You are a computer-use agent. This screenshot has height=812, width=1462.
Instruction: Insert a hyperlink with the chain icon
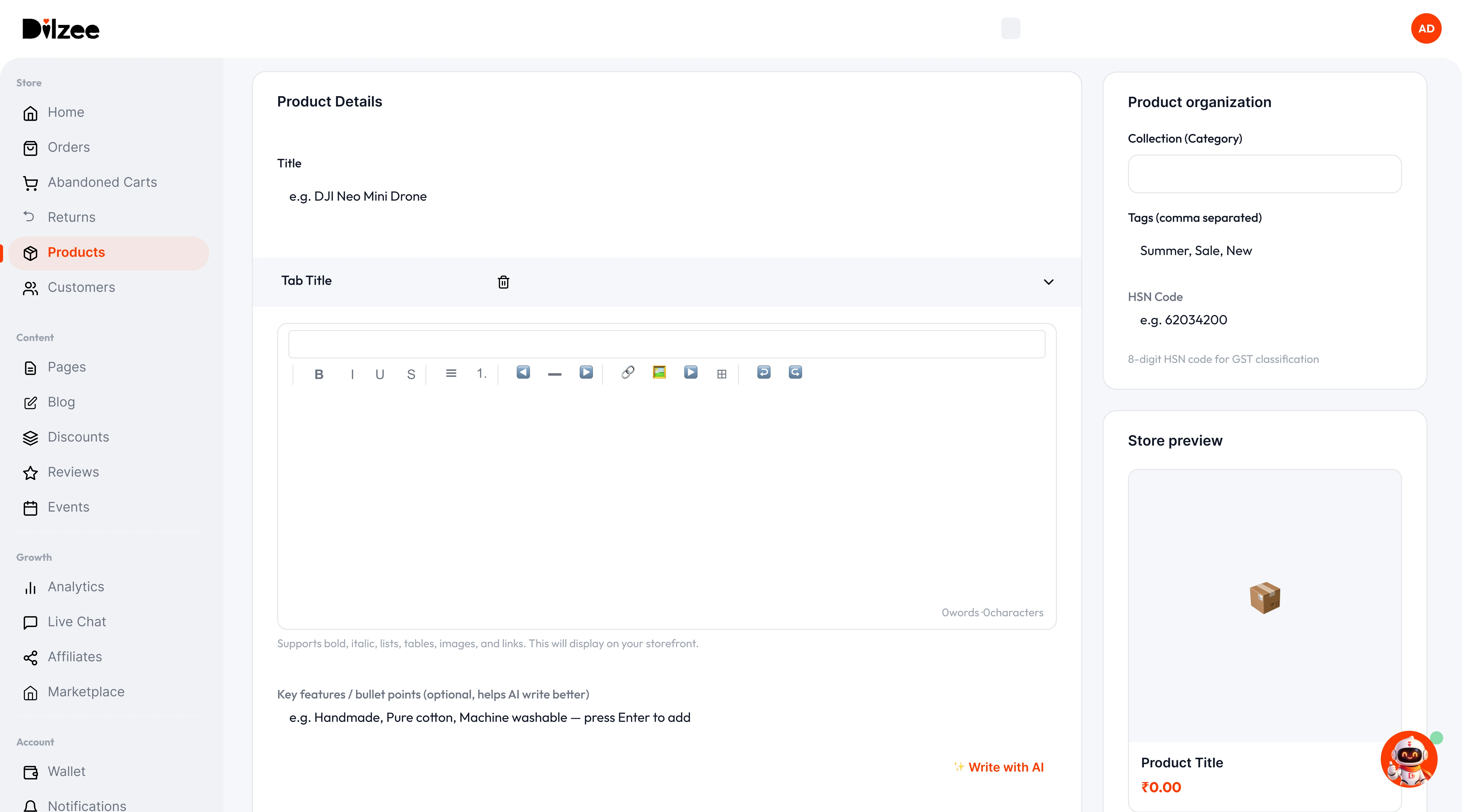(628, 372)
